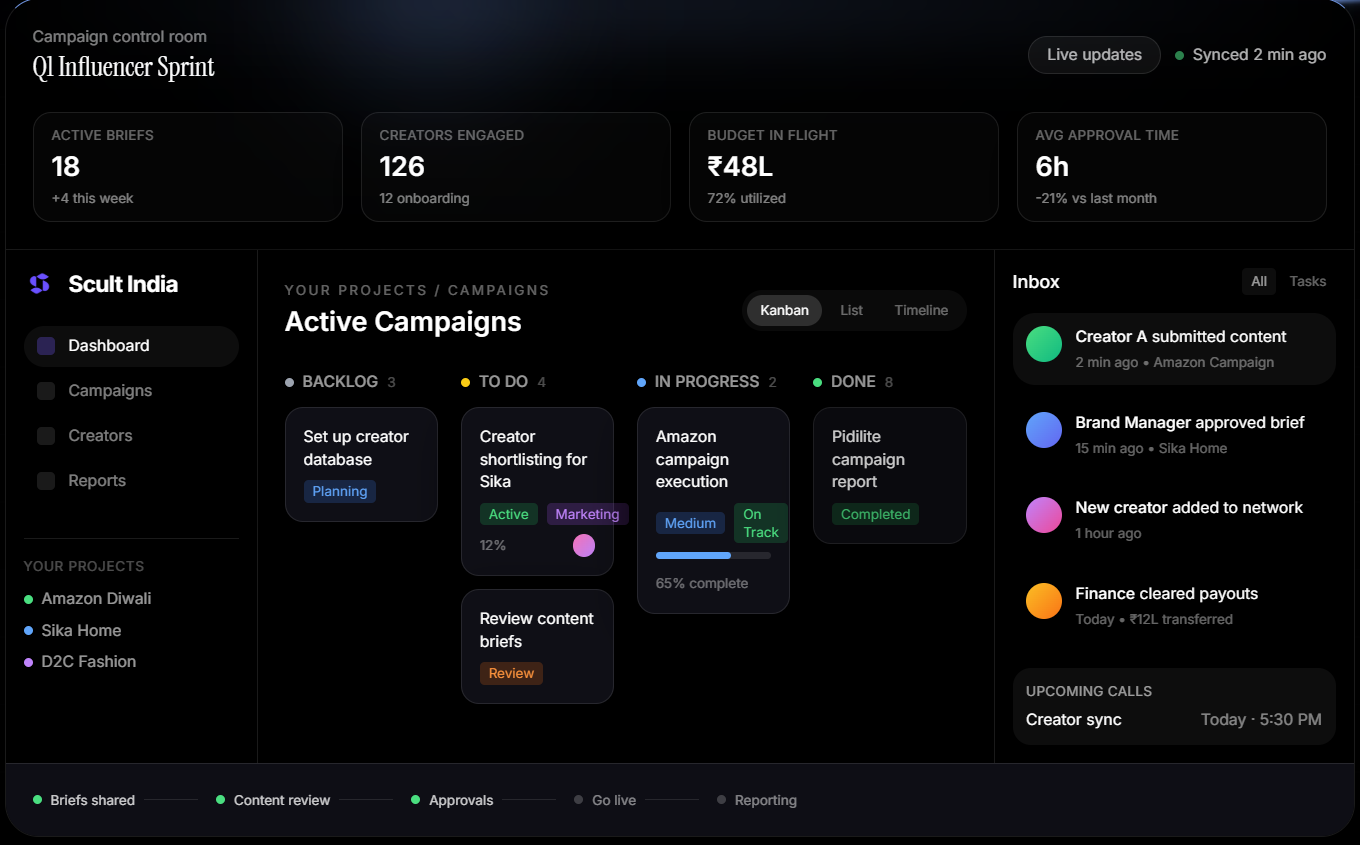Select the All tab in Inbox
Image resolution: width=1360 pixels, height=845 pixels.
[x=1259, y=282]
